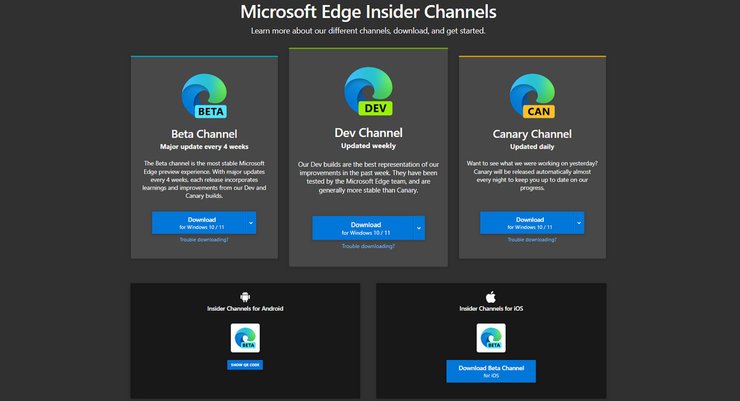Click the Android robot icon

(245, 297)
